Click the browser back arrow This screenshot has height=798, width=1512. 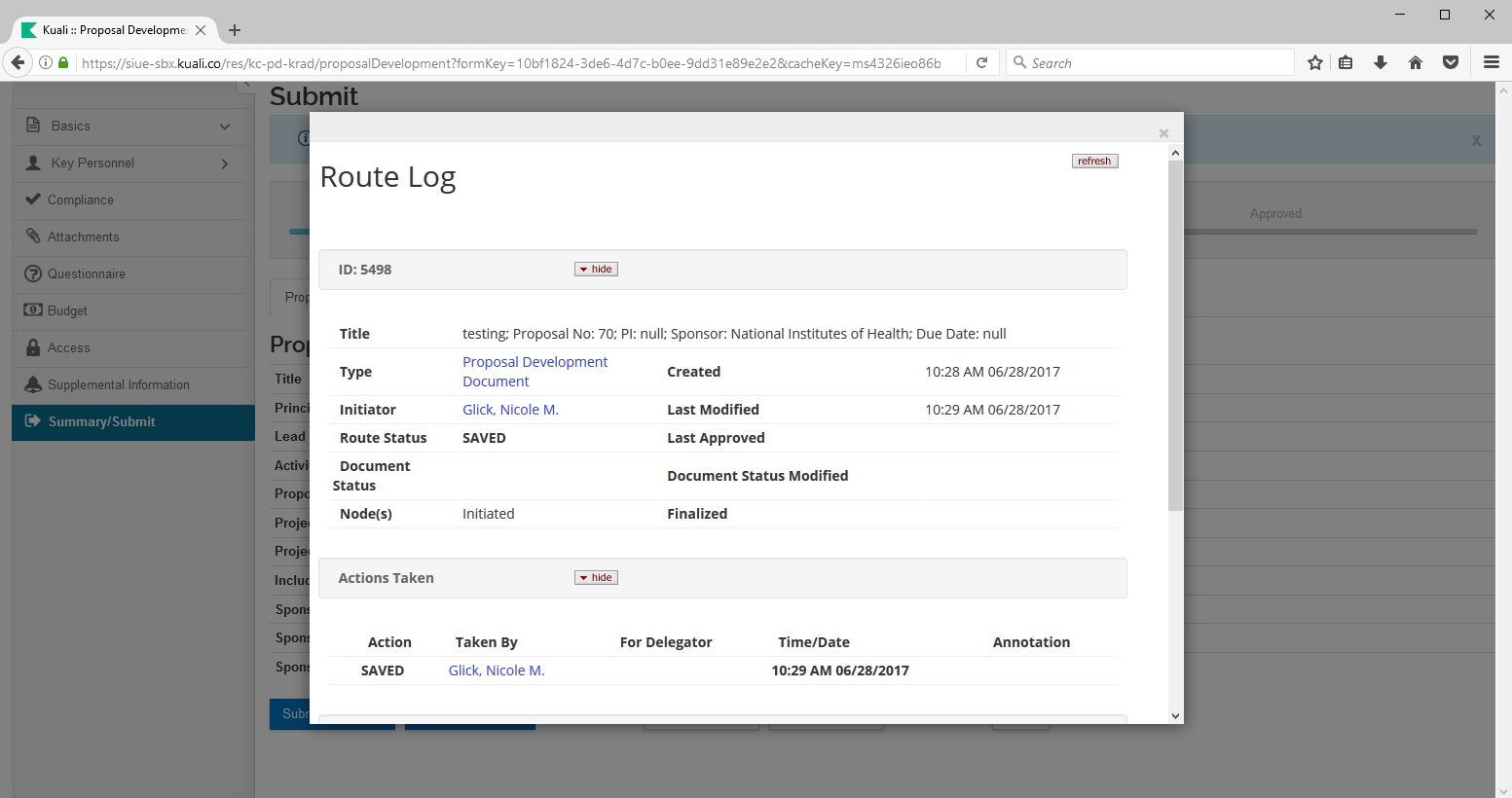click(18, 63)
